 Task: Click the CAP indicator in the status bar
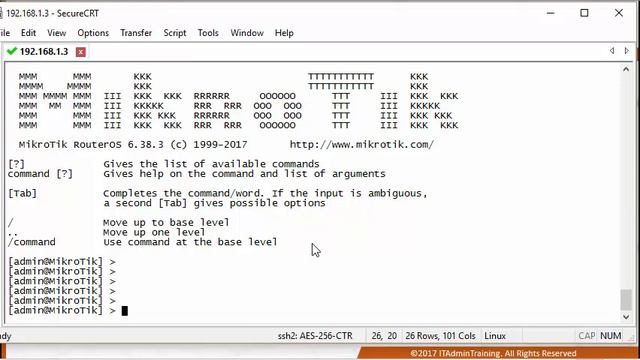click(x=587, y=336)
